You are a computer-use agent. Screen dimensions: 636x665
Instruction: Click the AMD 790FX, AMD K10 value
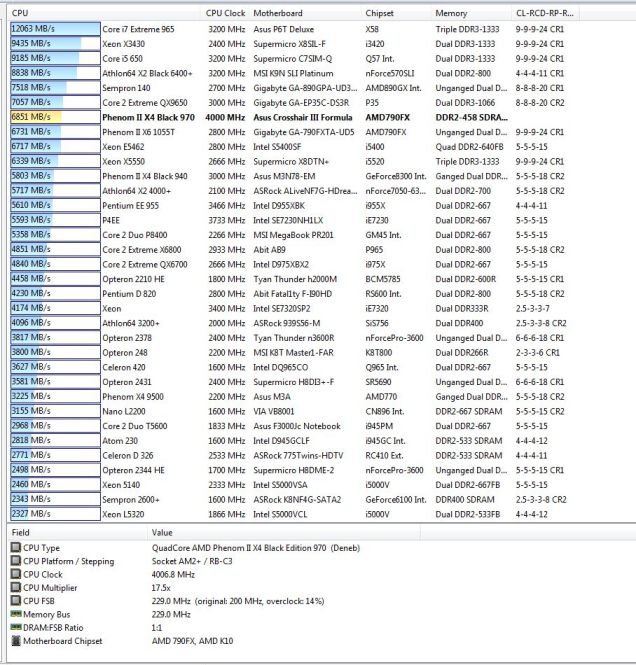(x=192, y=641)
